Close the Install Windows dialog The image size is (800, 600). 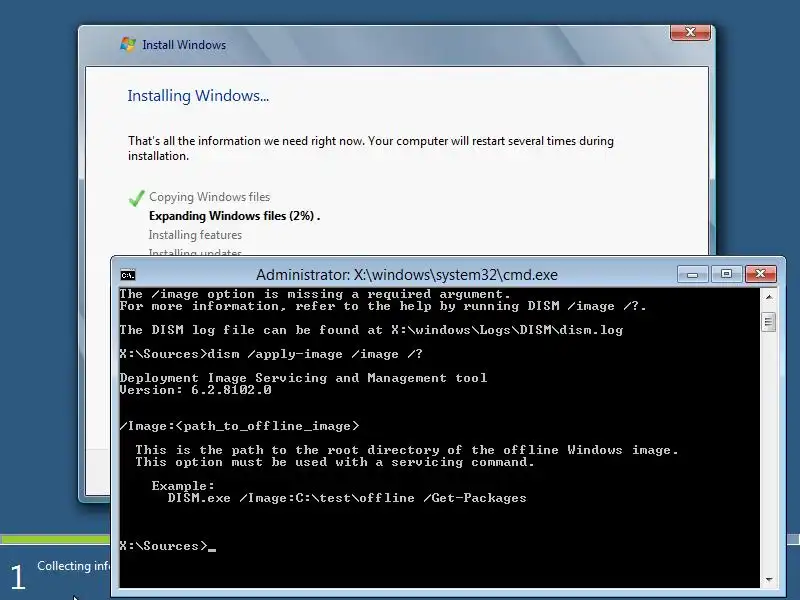click(690, 32)
